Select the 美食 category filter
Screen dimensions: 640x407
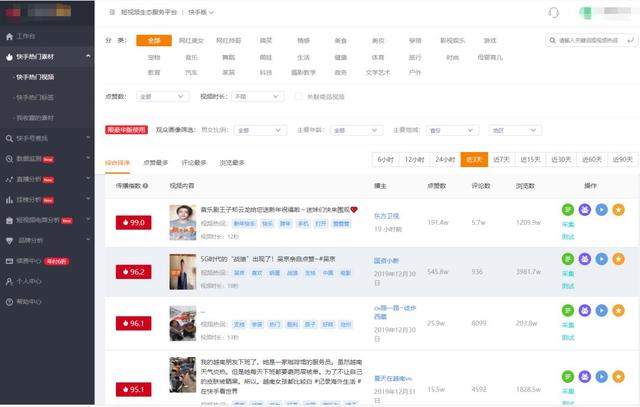pos(340,41)
